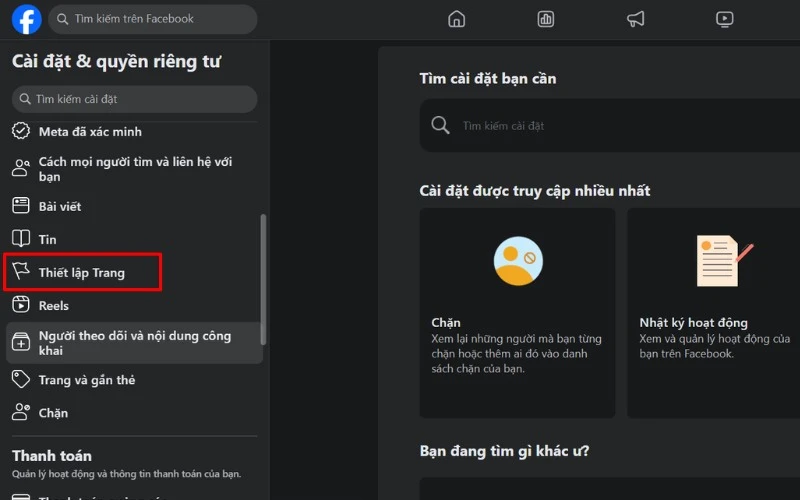Open Tin settings
The width and height of the screenshot is (800, 500).
pos(135,239)
